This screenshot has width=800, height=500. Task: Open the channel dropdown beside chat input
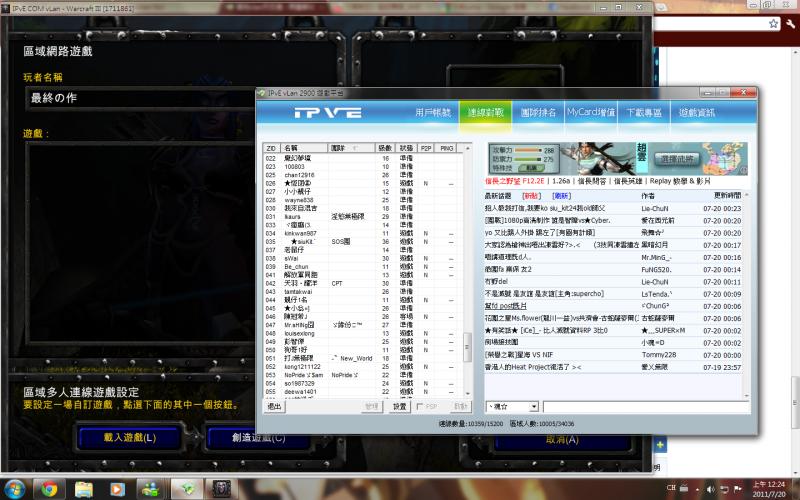(534, 407)
